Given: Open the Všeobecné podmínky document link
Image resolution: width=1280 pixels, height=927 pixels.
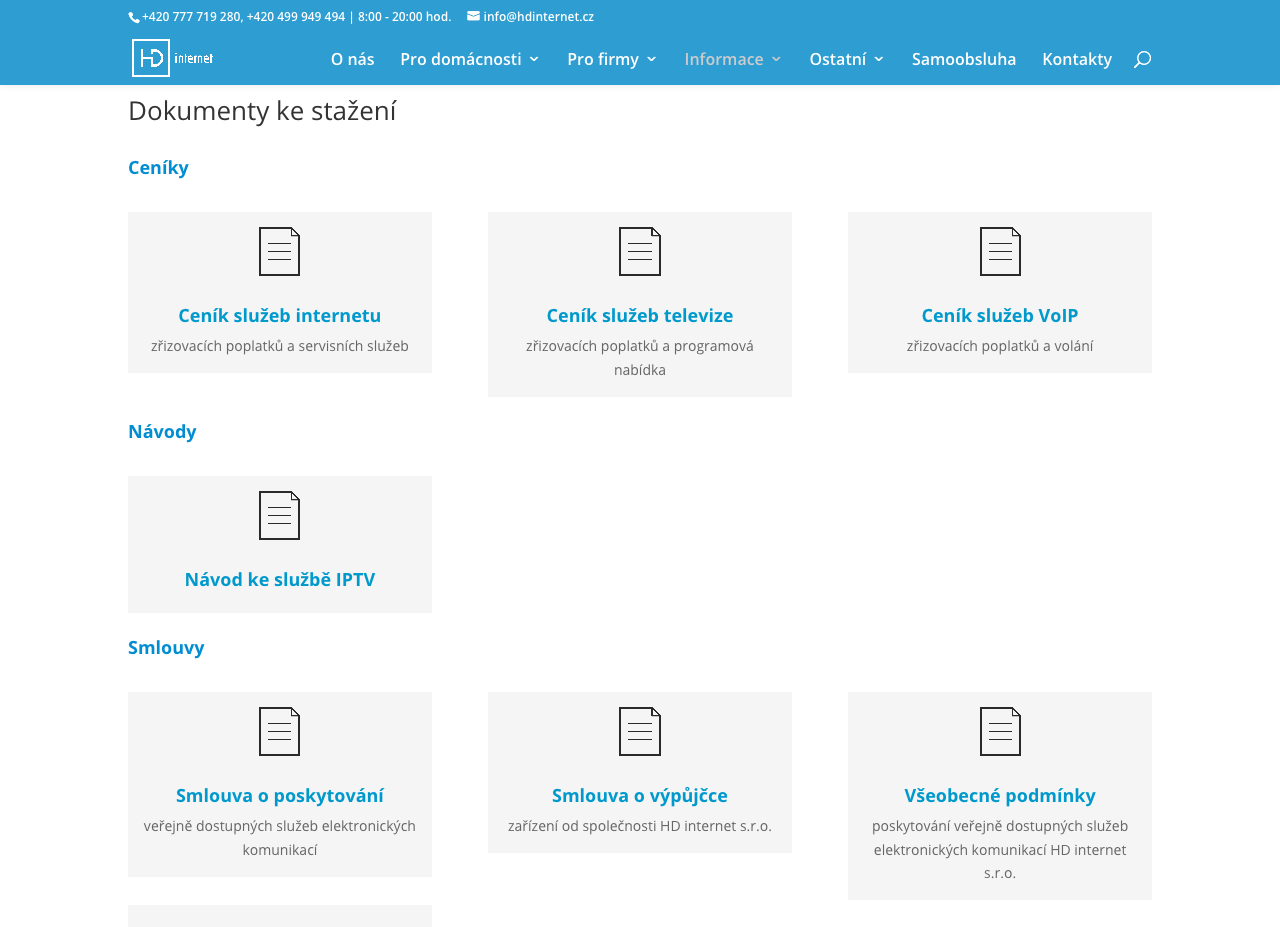Looking at the screenshot, I should (1000, 795).
